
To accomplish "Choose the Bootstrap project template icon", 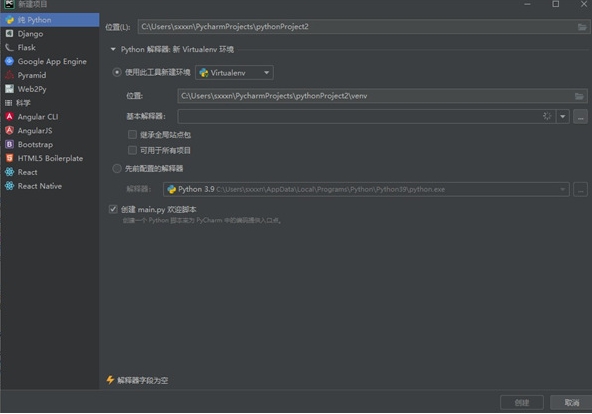I will [9, 144].
